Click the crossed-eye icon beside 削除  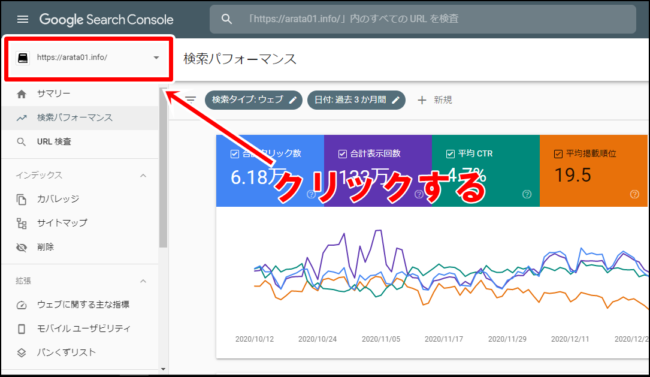click(22, 248)
